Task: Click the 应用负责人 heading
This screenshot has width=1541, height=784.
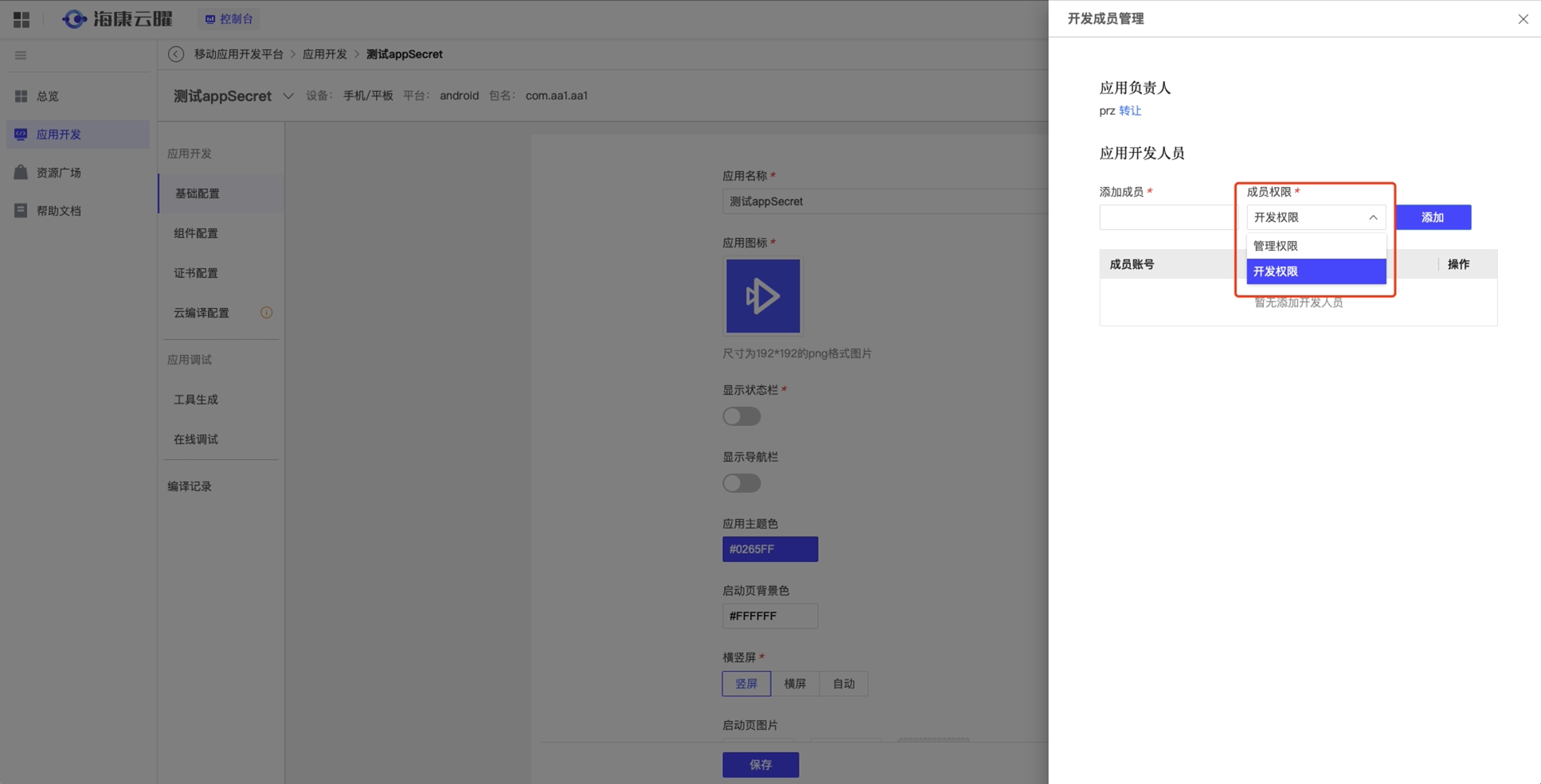Action: [x=1135, y=88]
